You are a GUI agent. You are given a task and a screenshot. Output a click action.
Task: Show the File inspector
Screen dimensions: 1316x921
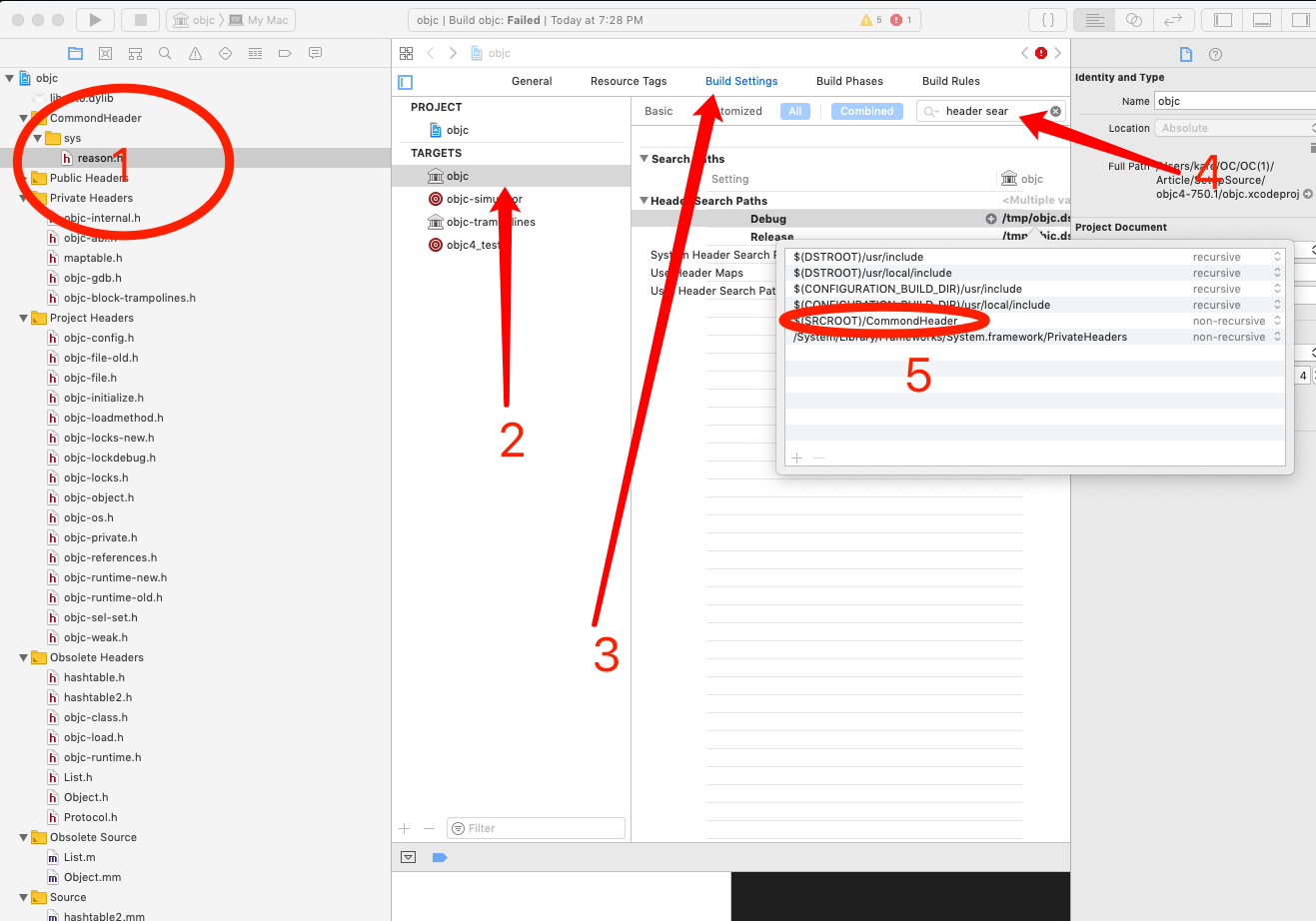coord(1186,54)
